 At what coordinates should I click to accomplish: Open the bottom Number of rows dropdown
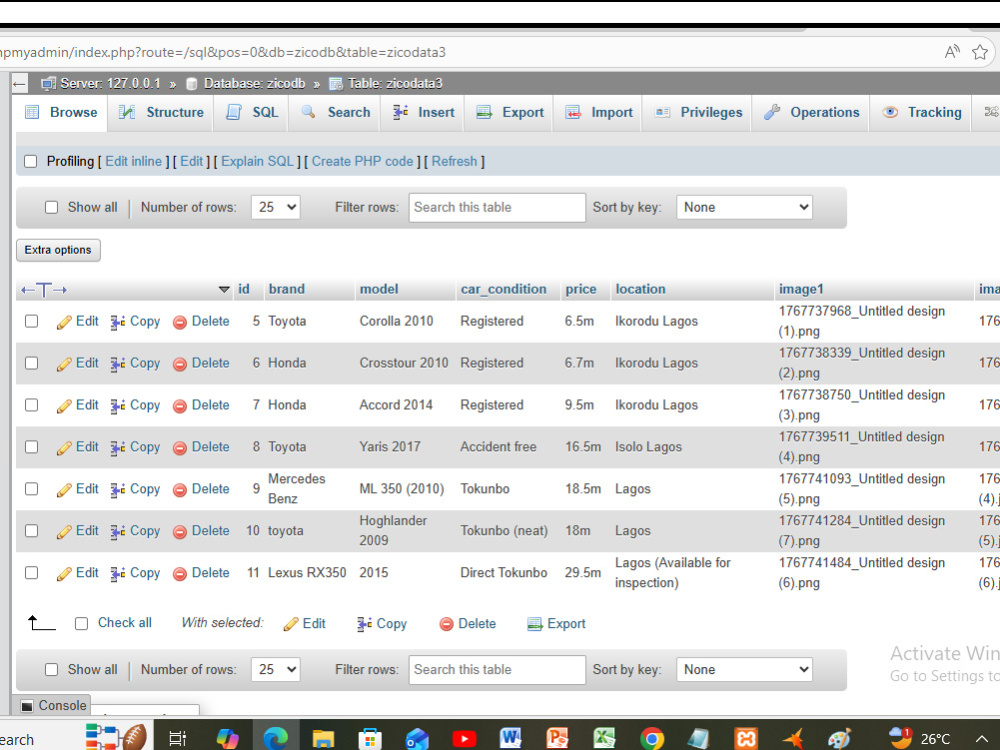(276, 670)
